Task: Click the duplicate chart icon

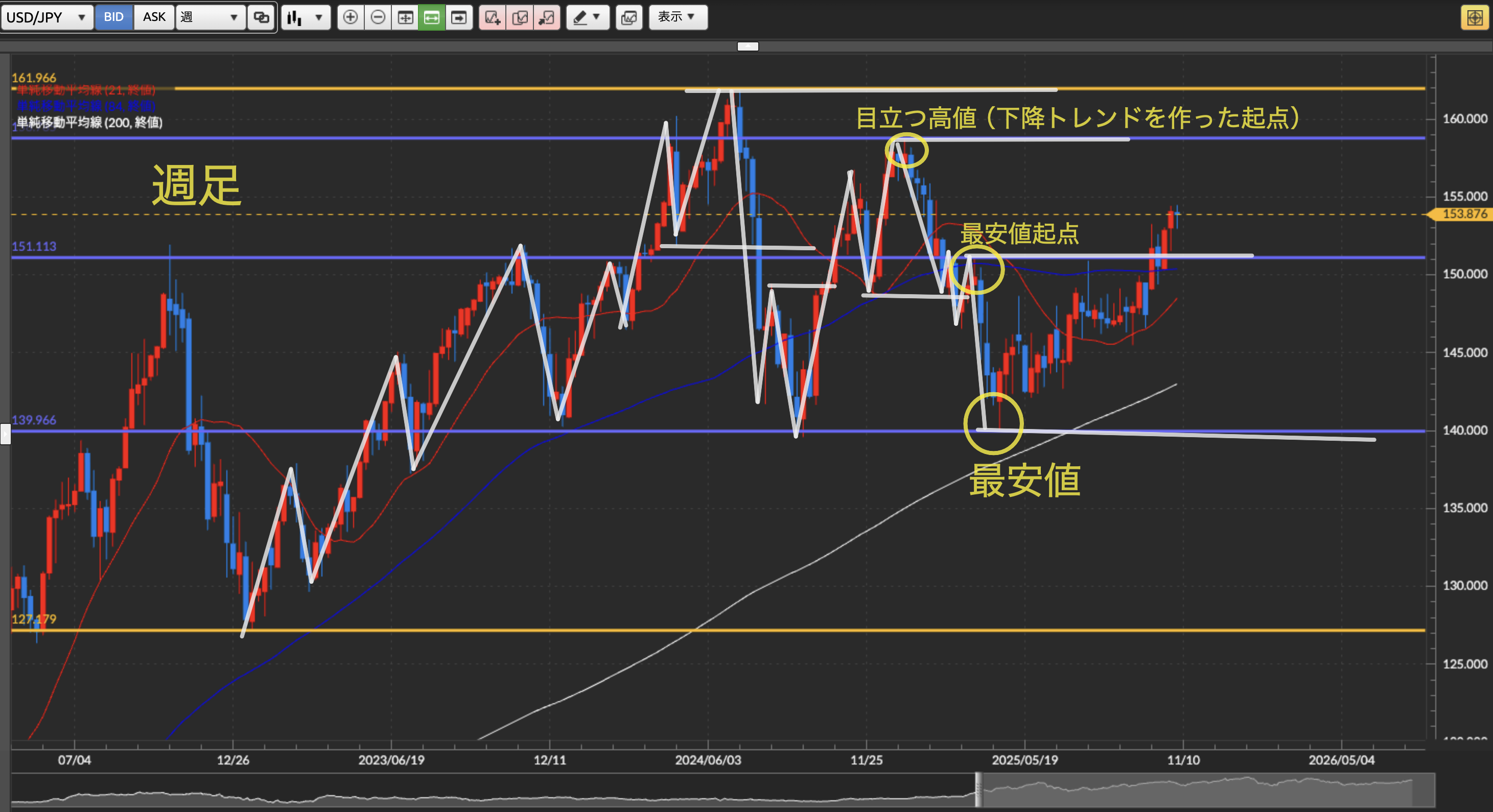Action: 520,17
